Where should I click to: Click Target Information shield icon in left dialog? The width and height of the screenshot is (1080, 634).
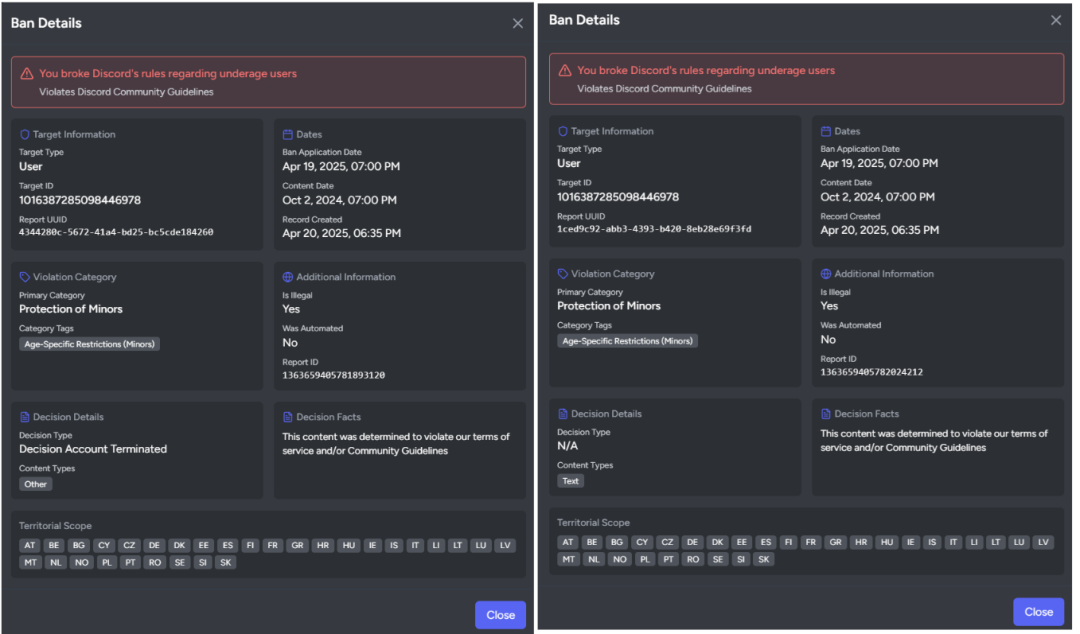pos(25,134)
